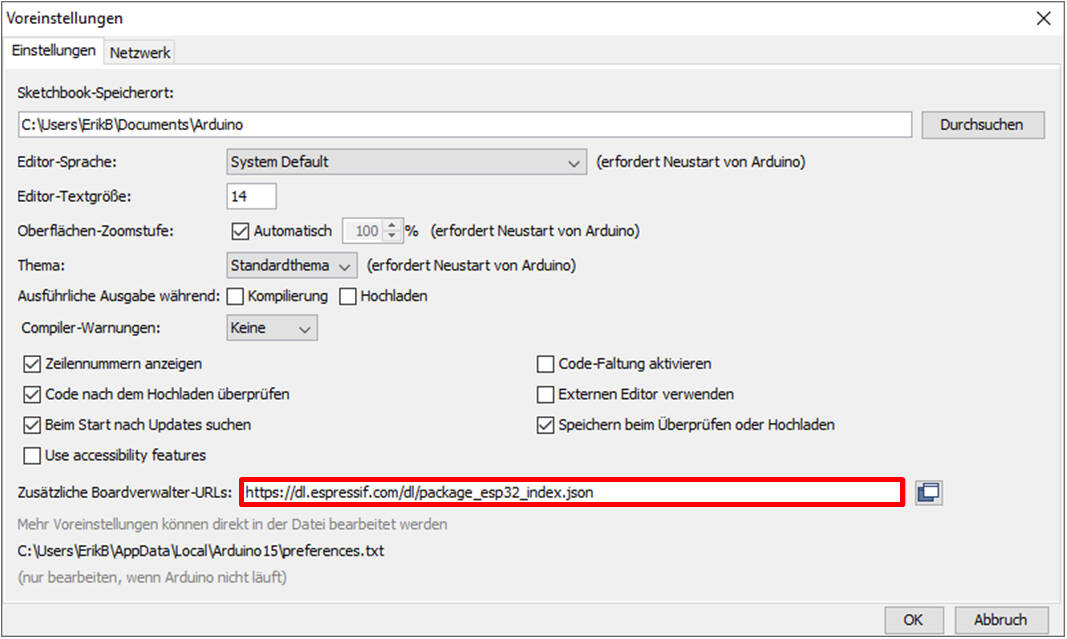1067x639 pixels.
Task: Confirm the settings with OK
Action: [x=913, y=619]
